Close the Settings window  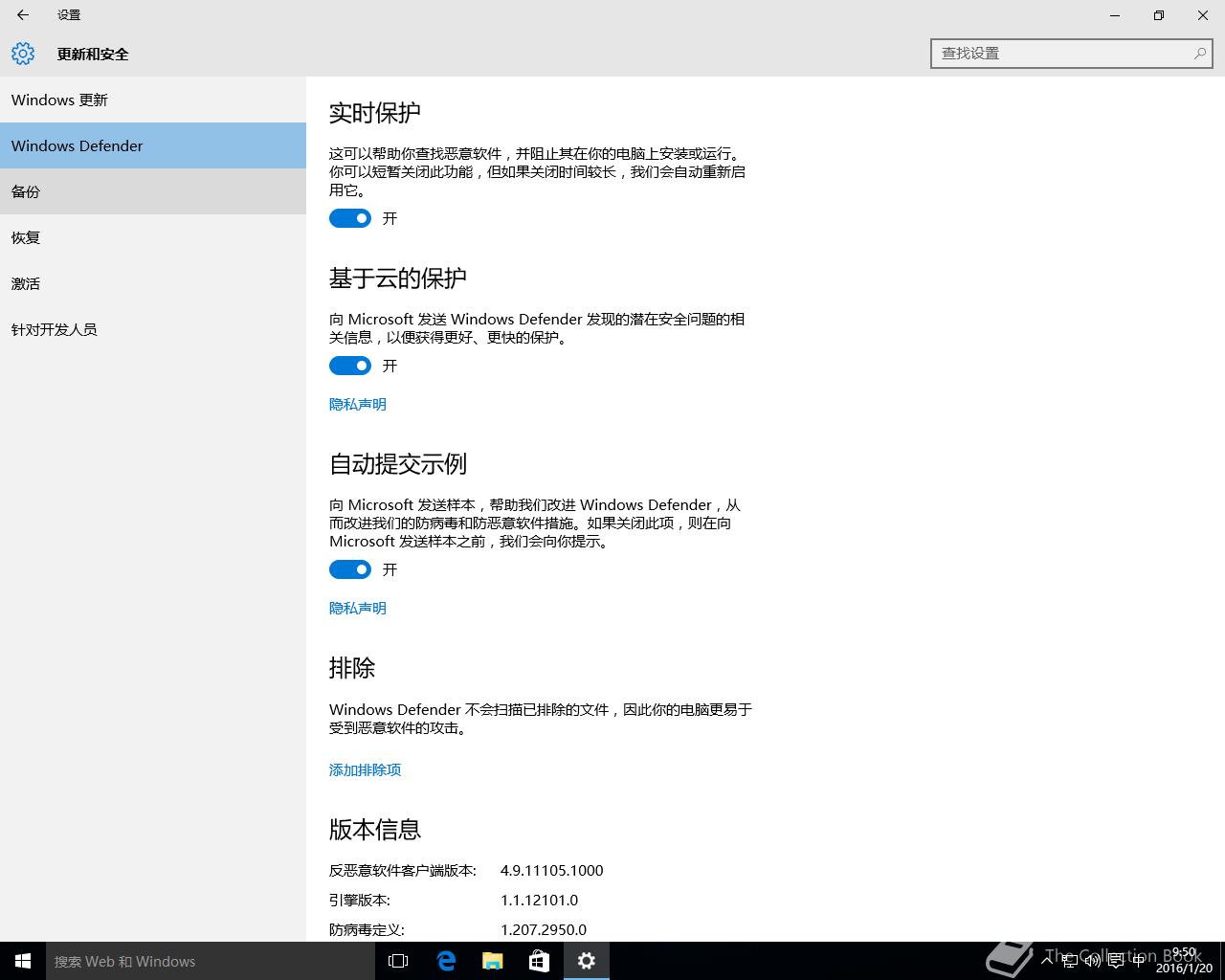[x=1203, y=15]
